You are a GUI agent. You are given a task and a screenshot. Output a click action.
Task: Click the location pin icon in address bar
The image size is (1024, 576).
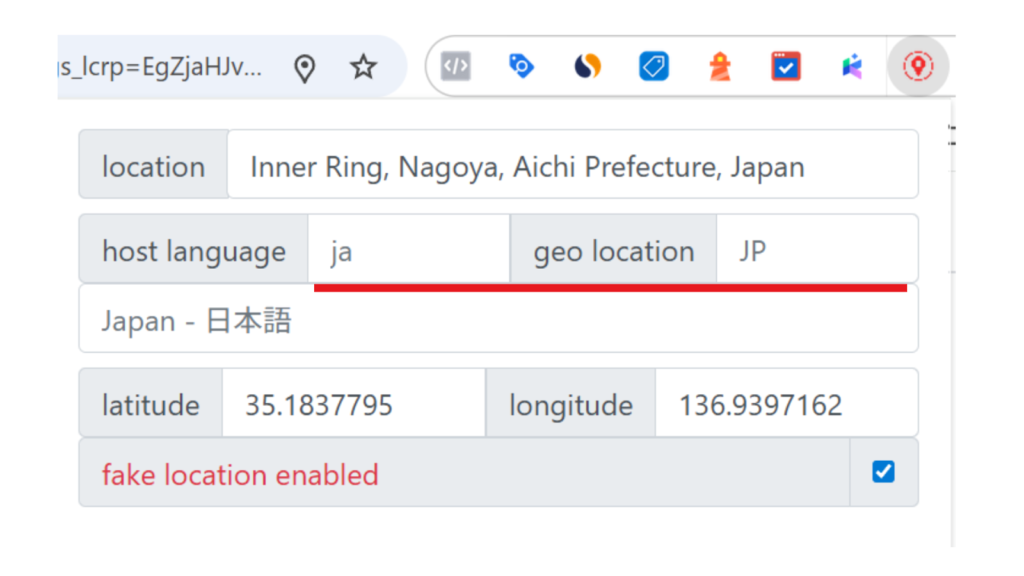coord(305,68)
